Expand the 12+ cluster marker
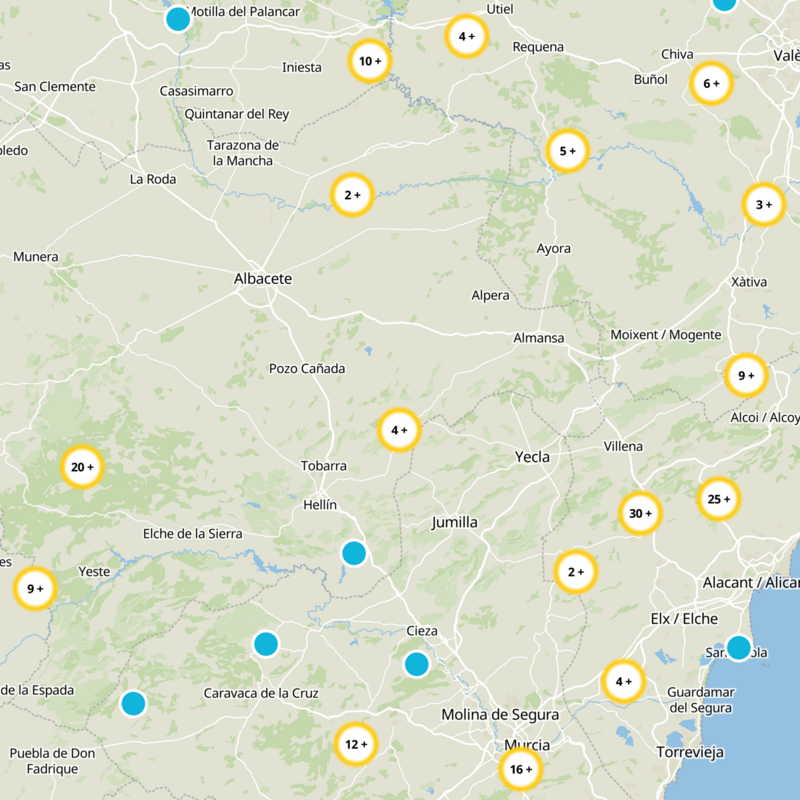This screenshot has height=800, width=800. [356, 744]
